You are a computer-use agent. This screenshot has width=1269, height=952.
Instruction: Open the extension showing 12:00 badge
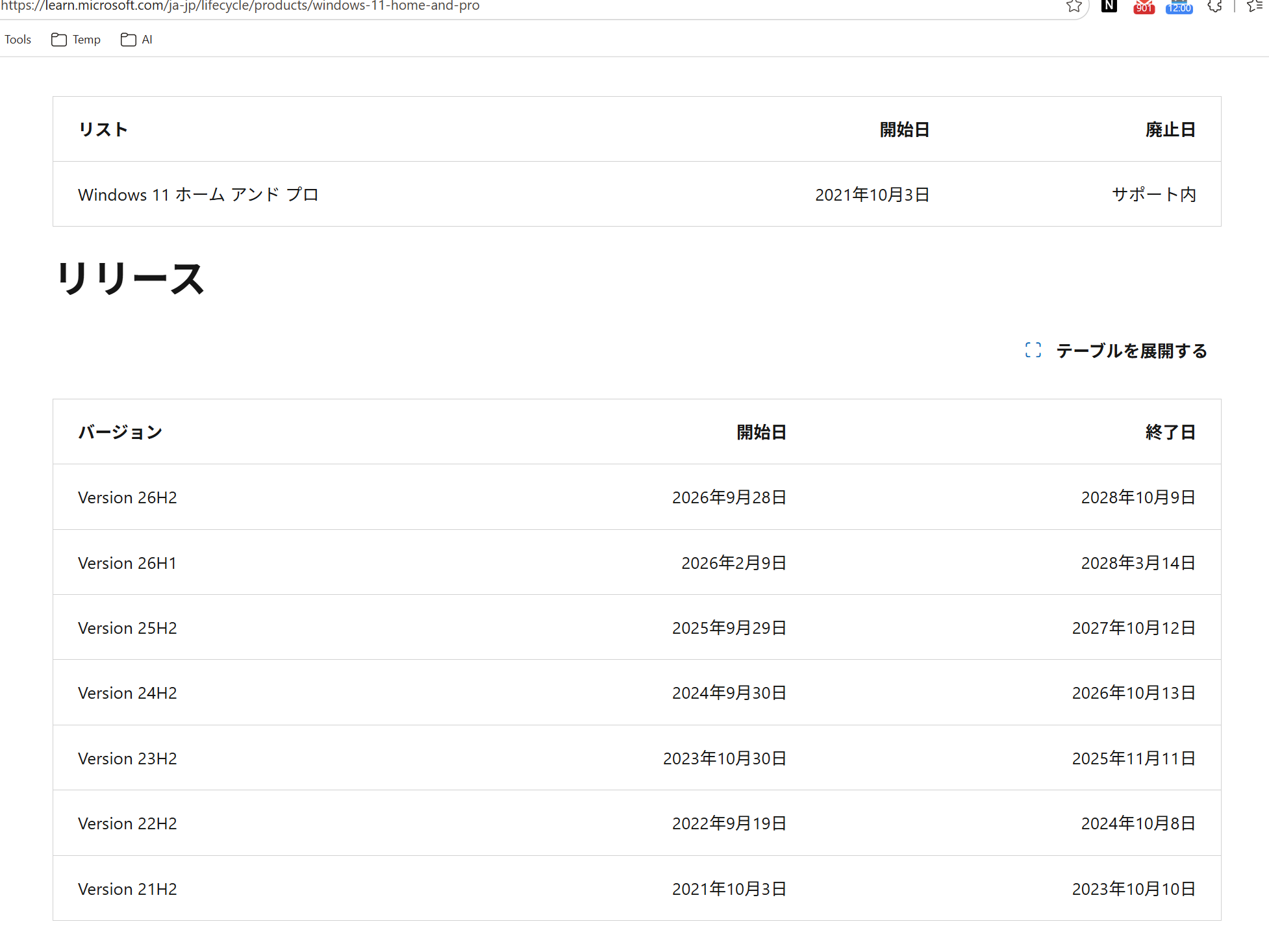tap(1179, 7)
